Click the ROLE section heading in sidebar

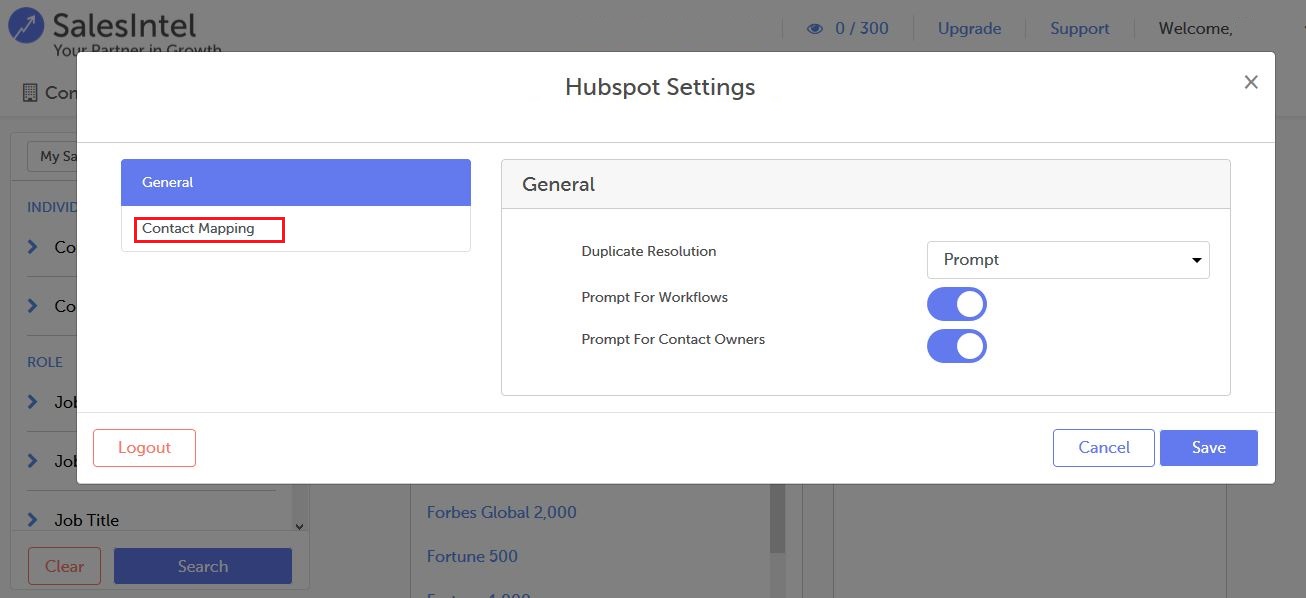[x=45, y=362]
